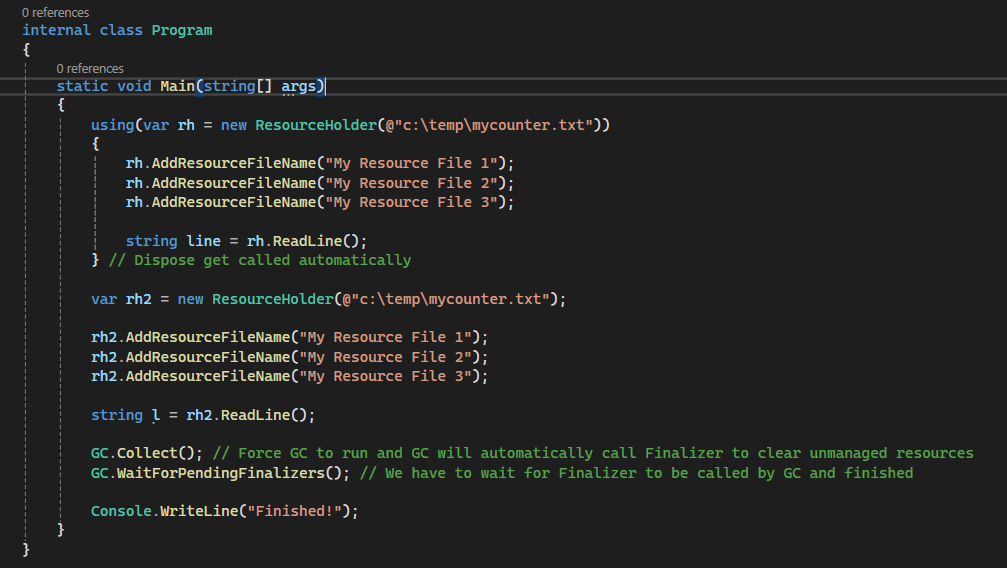This screenshot has height=568, width=1007.
Task: Place cursor on Main method name
Action: pyautogui.click(x=177, y=86)
